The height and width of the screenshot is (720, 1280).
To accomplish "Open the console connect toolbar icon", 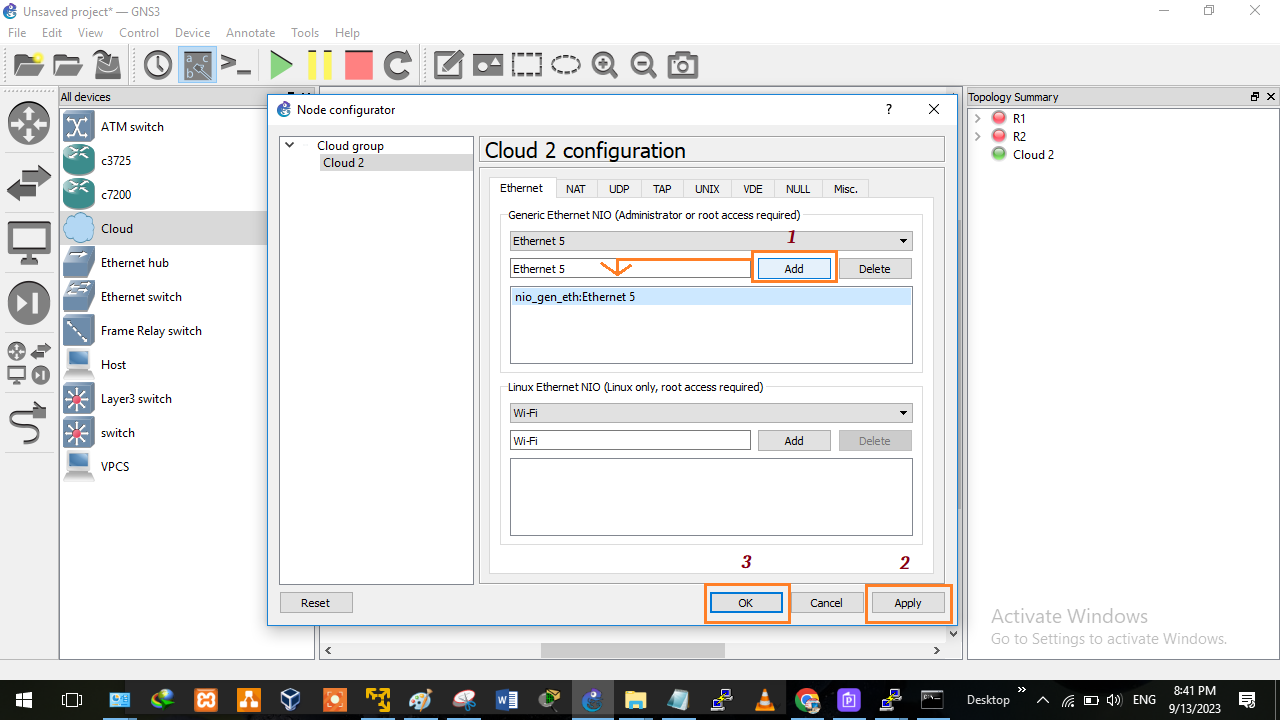I will pyautogui.click(x=236, y=66).
